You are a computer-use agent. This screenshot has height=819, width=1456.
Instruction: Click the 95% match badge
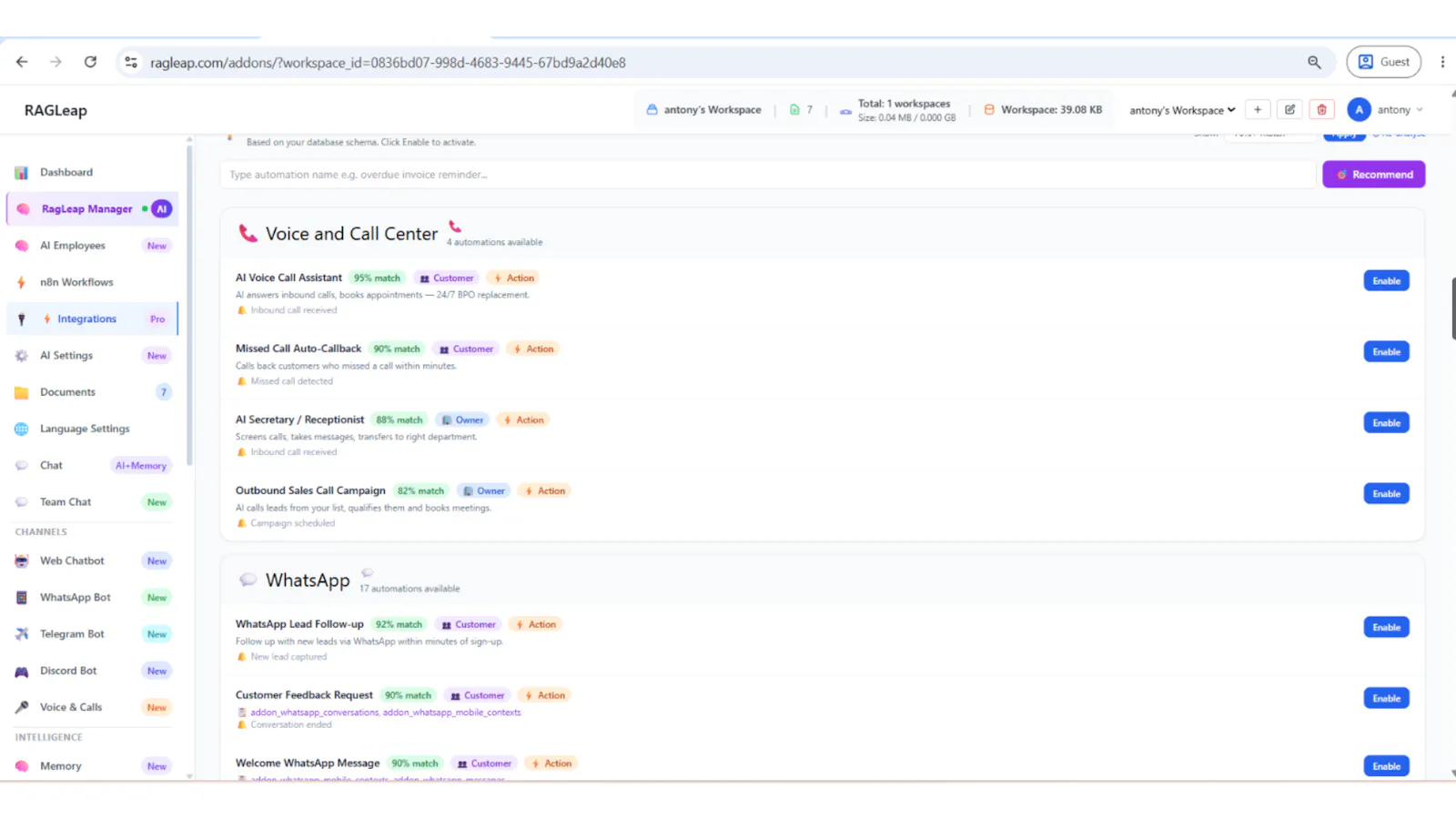tap(377, 278)
